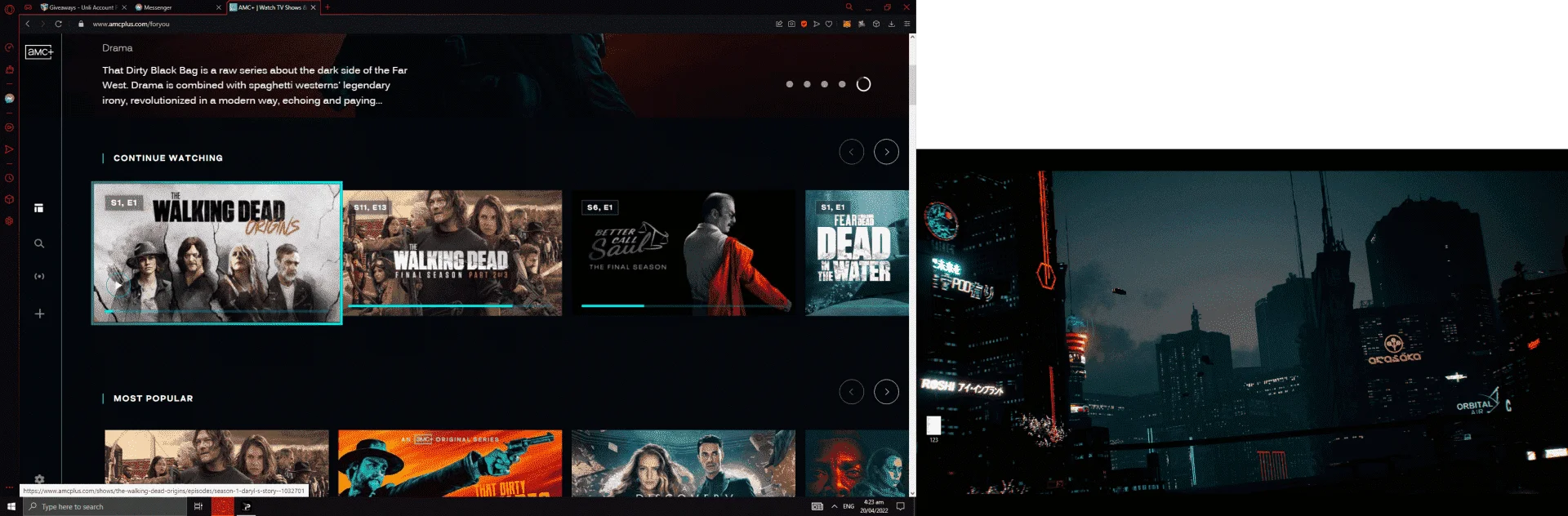Screen dimensions: 1568x516
Task: Open the extensions cube icon
Action: pyautogui.click(x=876, y=24)
